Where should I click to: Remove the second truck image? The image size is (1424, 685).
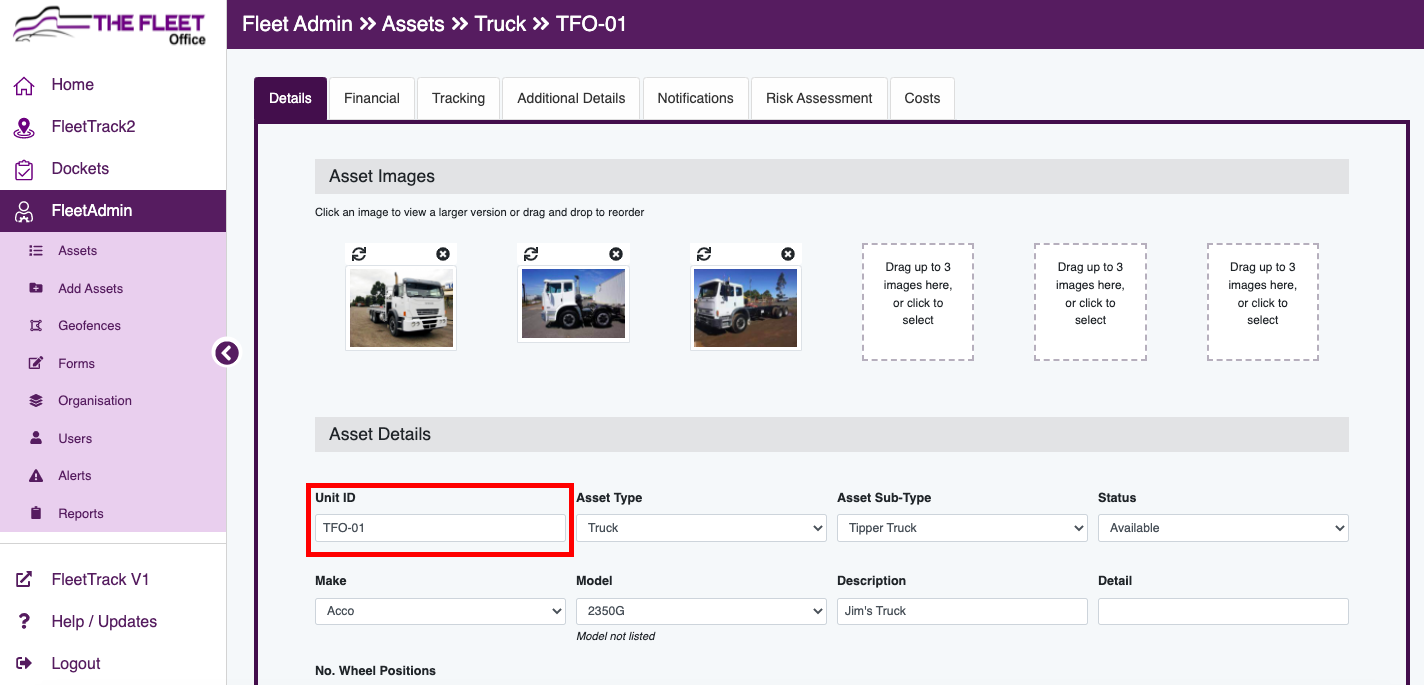coord(616,254)
